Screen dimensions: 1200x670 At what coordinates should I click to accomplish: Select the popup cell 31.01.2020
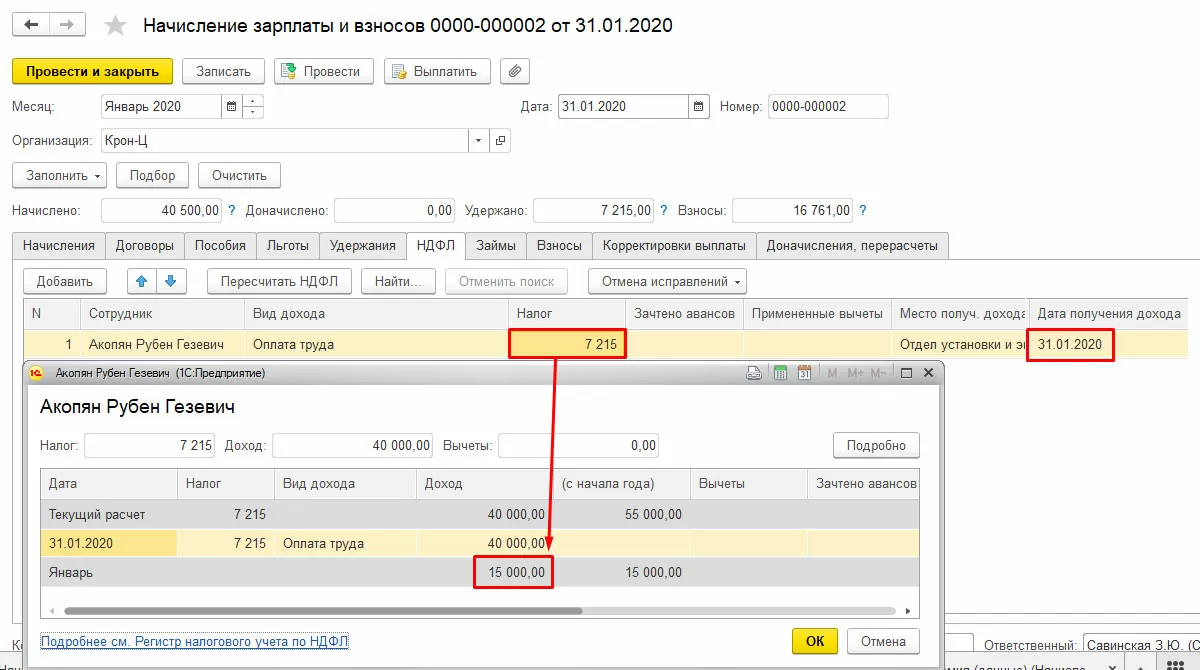[108, 543]
